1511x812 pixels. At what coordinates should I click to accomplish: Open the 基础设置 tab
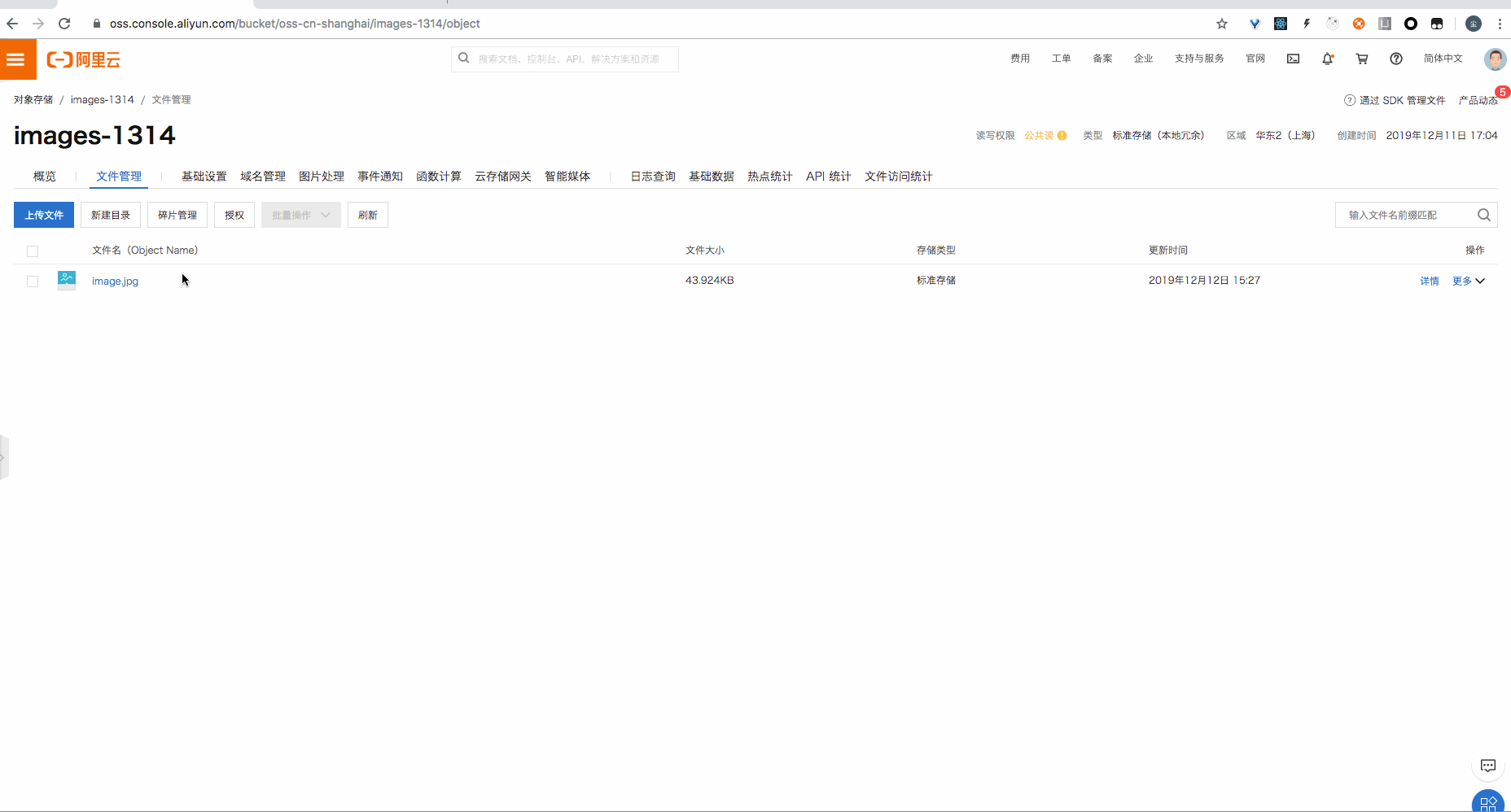coord(204,177)
